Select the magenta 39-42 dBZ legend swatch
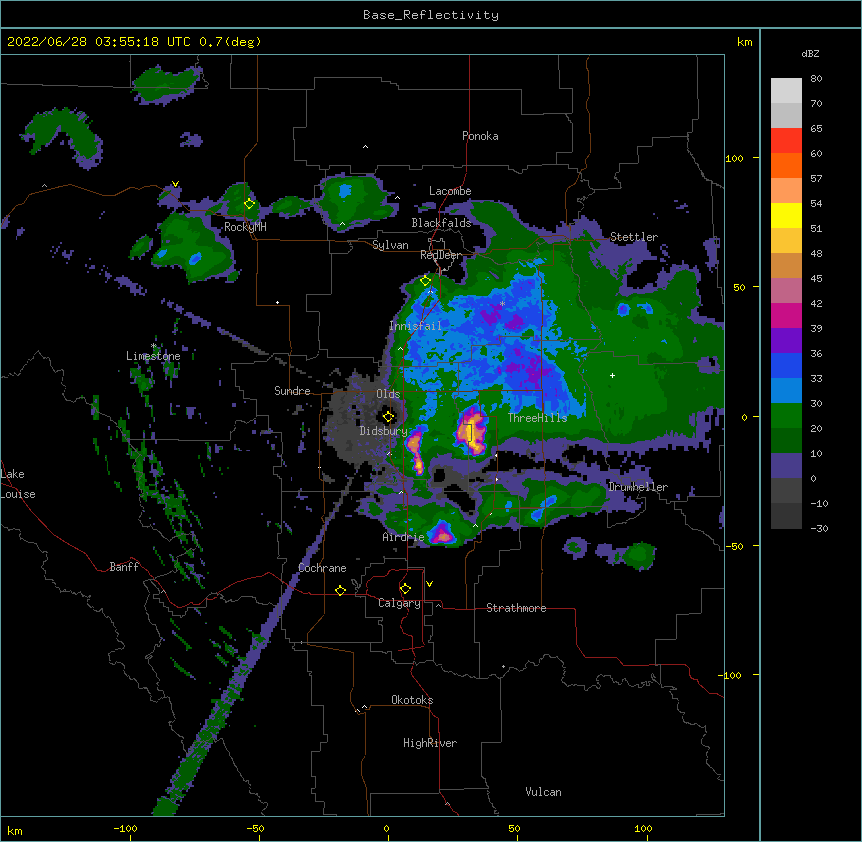Screen dimensions: 862x842 786,315
